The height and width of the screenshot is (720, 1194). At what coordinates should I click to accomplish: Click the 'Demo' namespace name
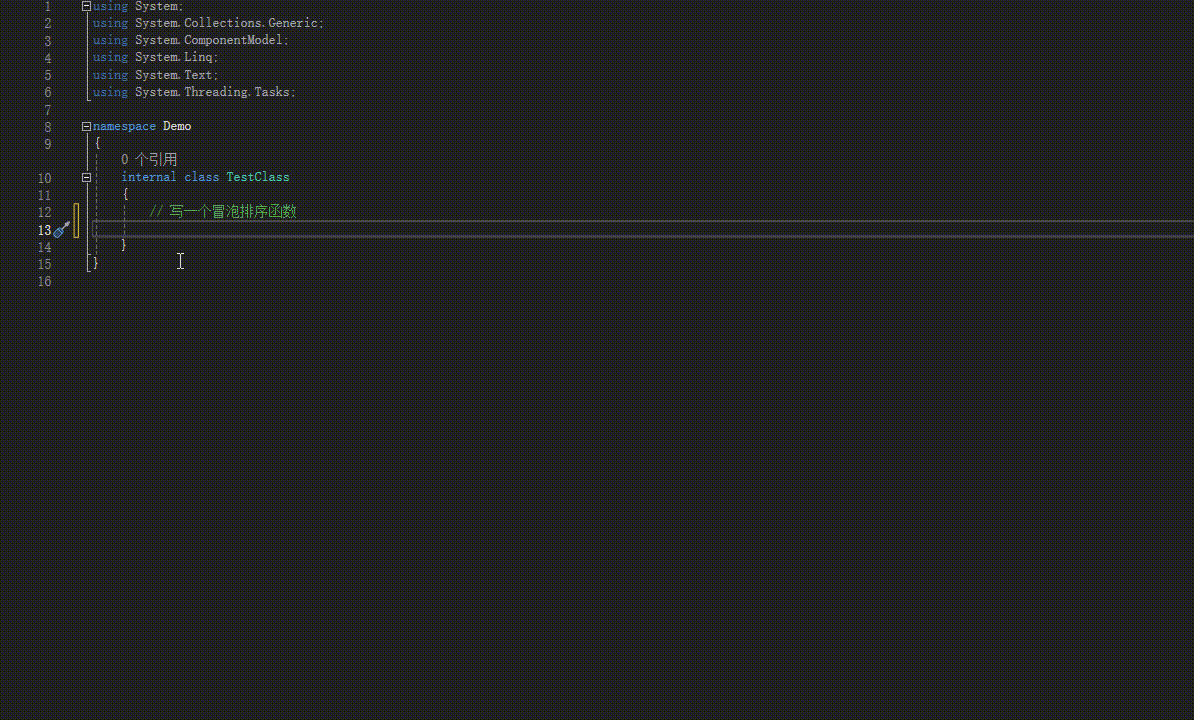(177, 126)
